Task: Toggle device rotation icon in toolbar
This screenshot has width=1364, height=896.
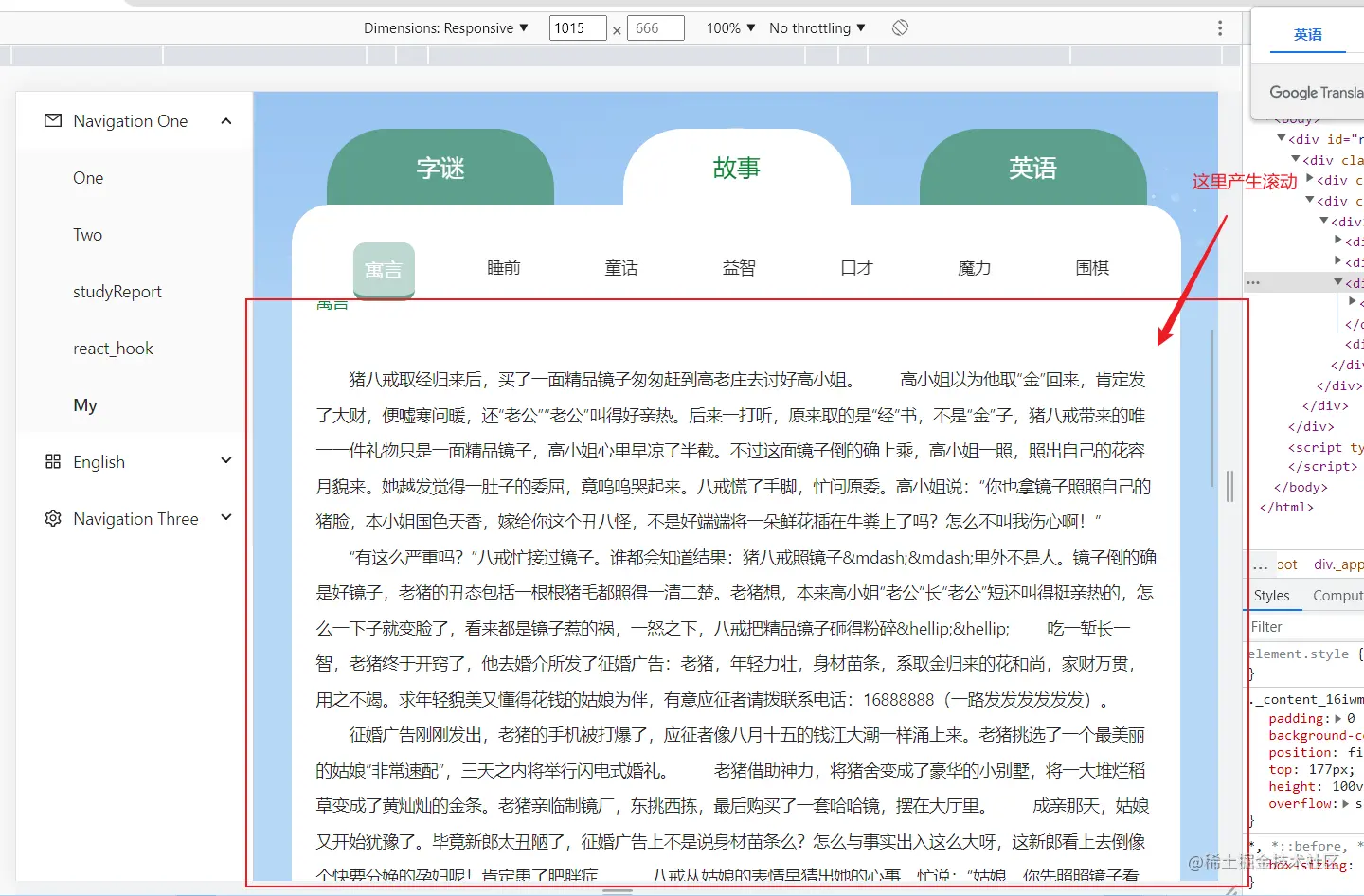Action: (x=900, y=27)
